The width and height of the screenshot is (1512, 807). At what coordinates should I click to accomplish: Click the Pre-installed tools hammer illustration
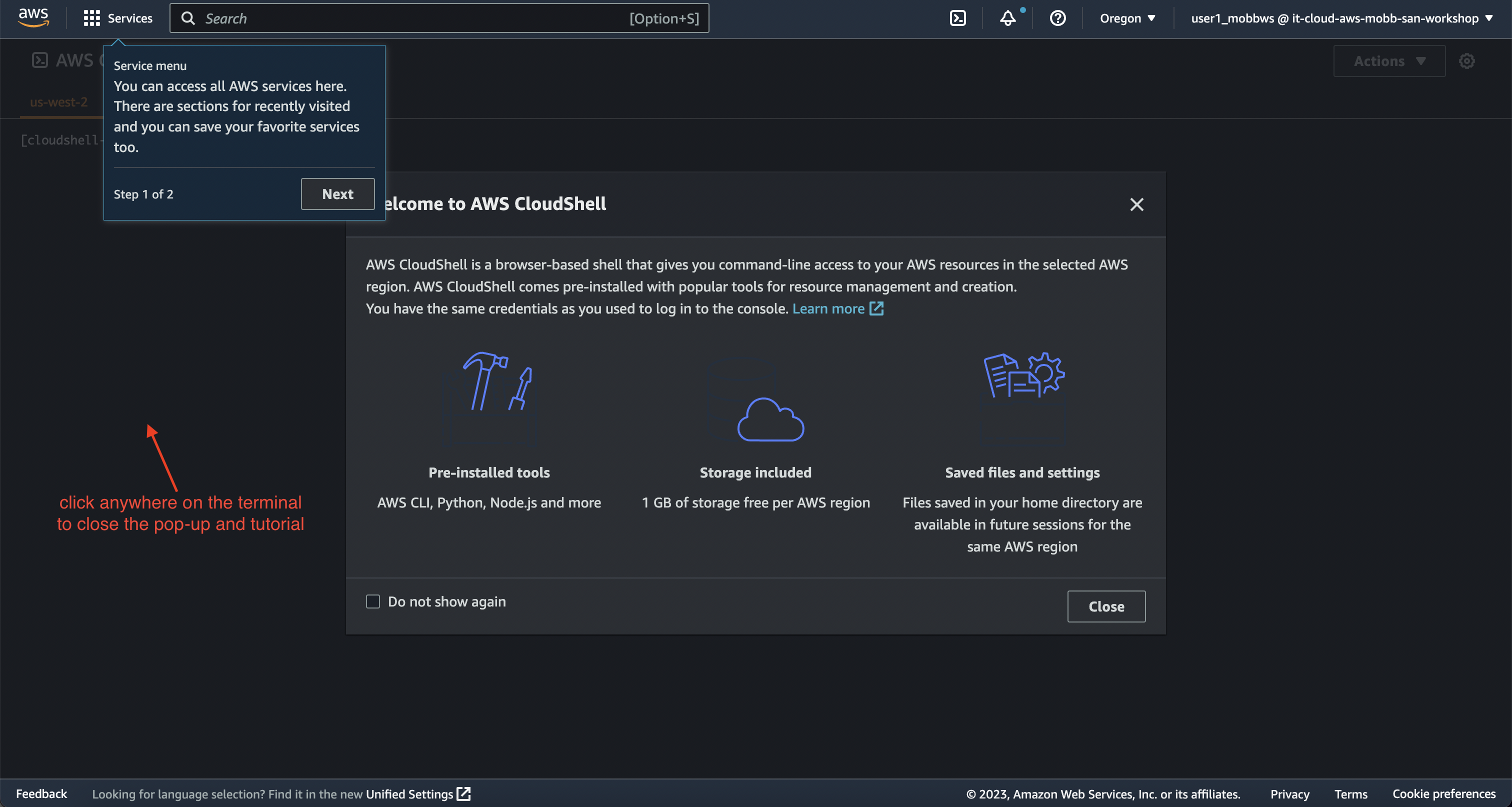pyautogui.click(x=489, y=399)
